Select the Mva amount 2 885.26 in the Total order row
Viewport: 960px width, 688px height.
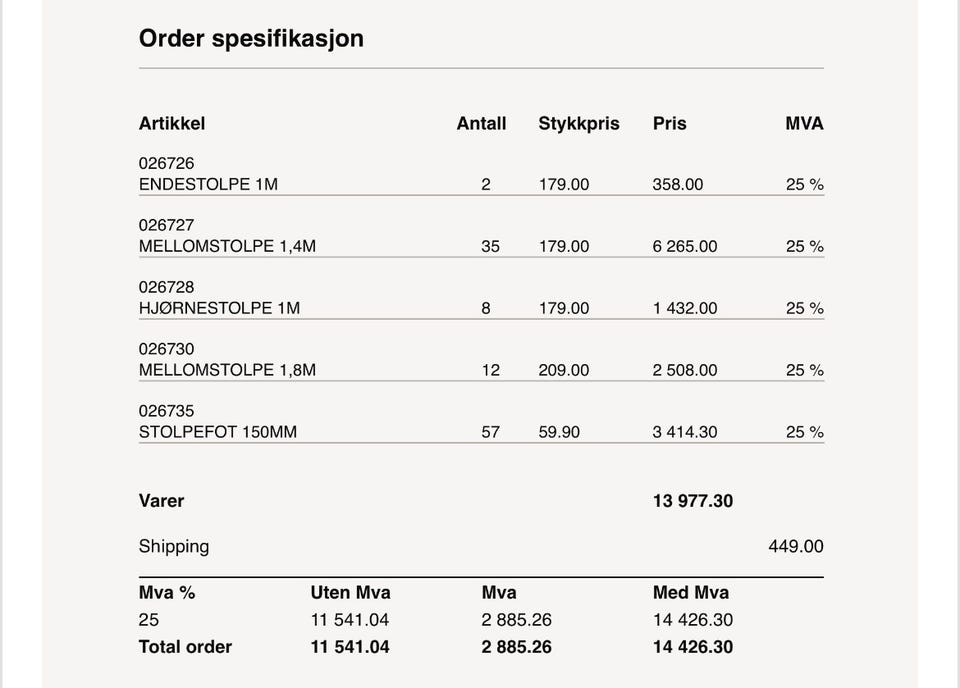(x=516, y=647)
